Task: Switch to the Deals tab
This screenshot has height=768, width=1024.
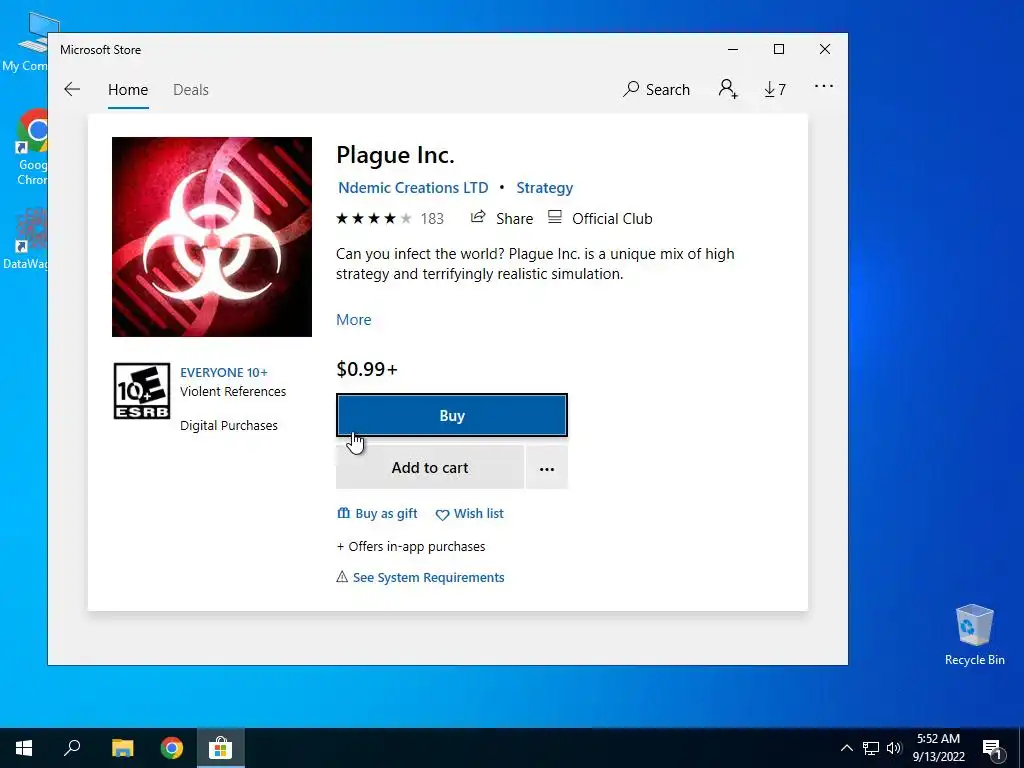Action: point(191,89)
